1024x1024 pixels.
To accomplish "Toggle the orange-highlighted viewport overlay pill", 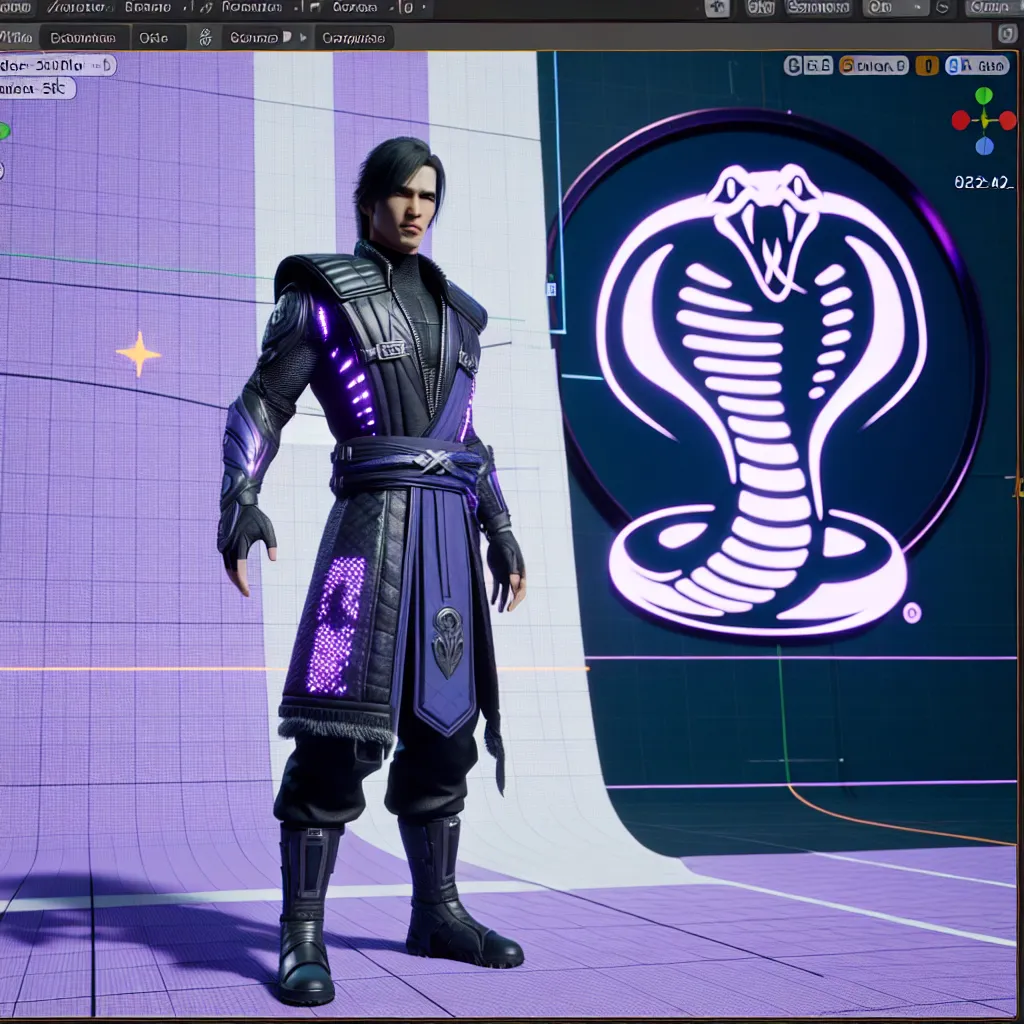I will click(x=874, y=66).
